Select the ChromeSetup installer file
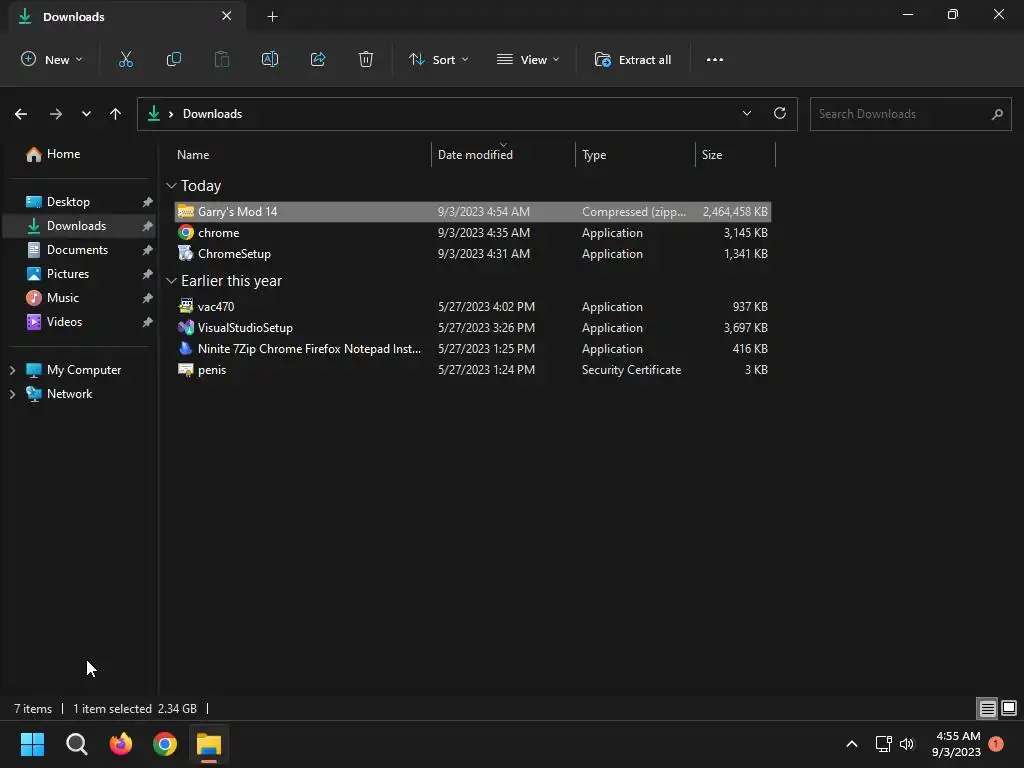 (x=473, y=253)
